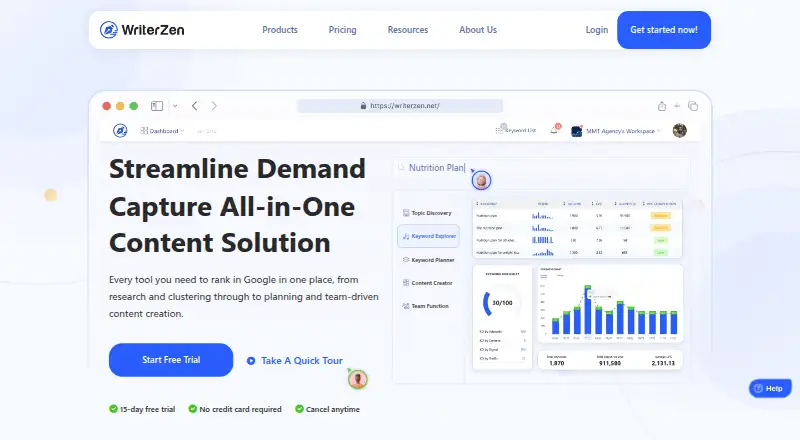Go to About Us
This screenshot has width=800, height=440.
click(x=478, y=30)
